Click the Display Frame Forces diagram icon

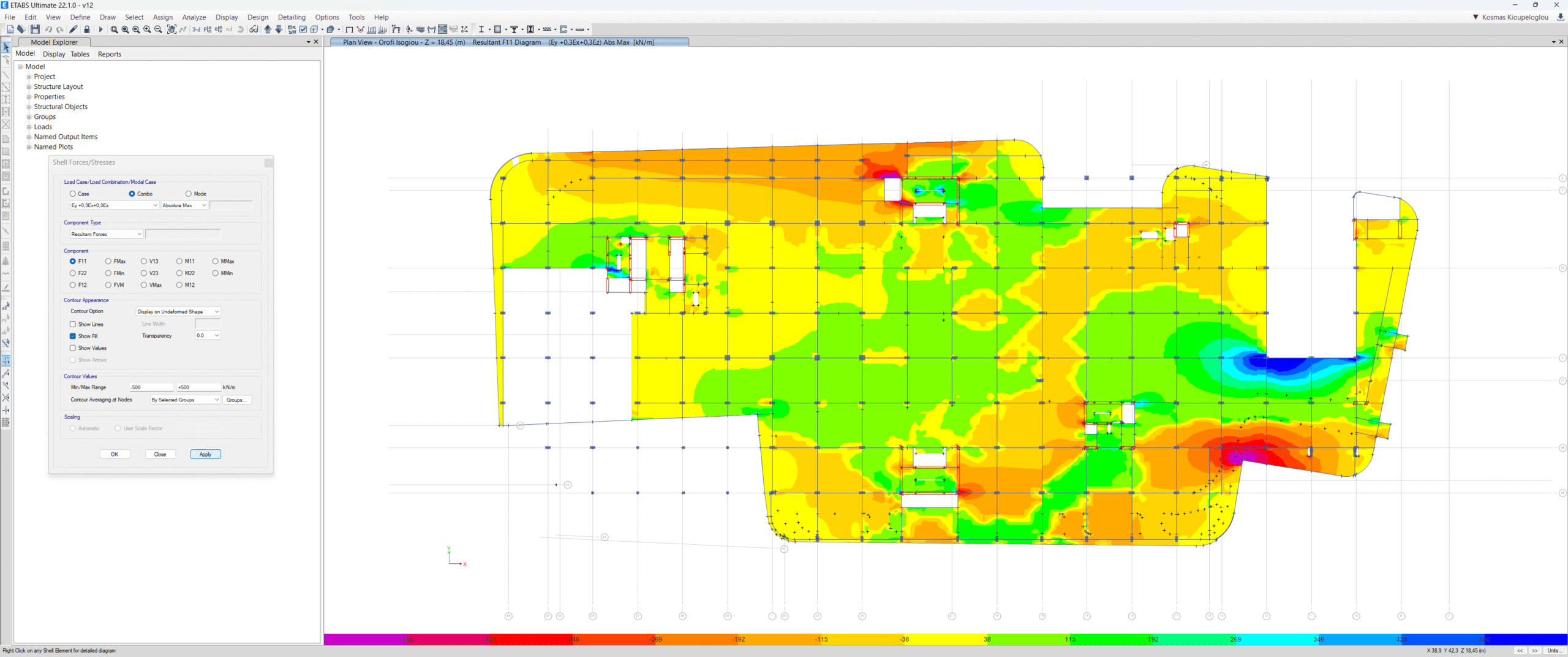coord(431,29)
